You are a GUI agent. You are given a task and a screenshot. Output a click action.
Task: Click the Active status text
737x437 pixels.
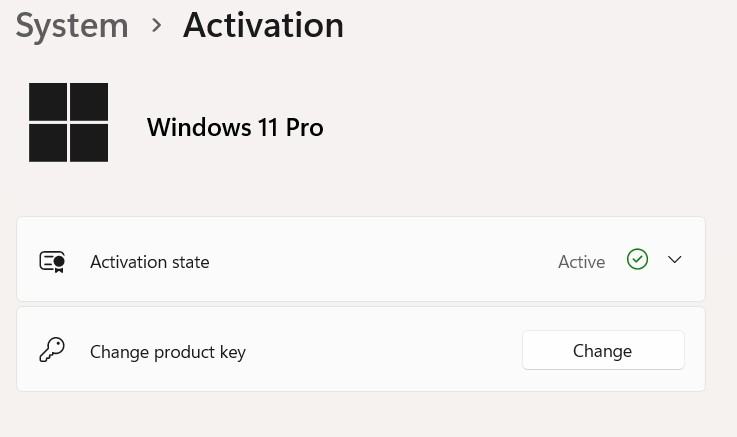coord(581,262)
